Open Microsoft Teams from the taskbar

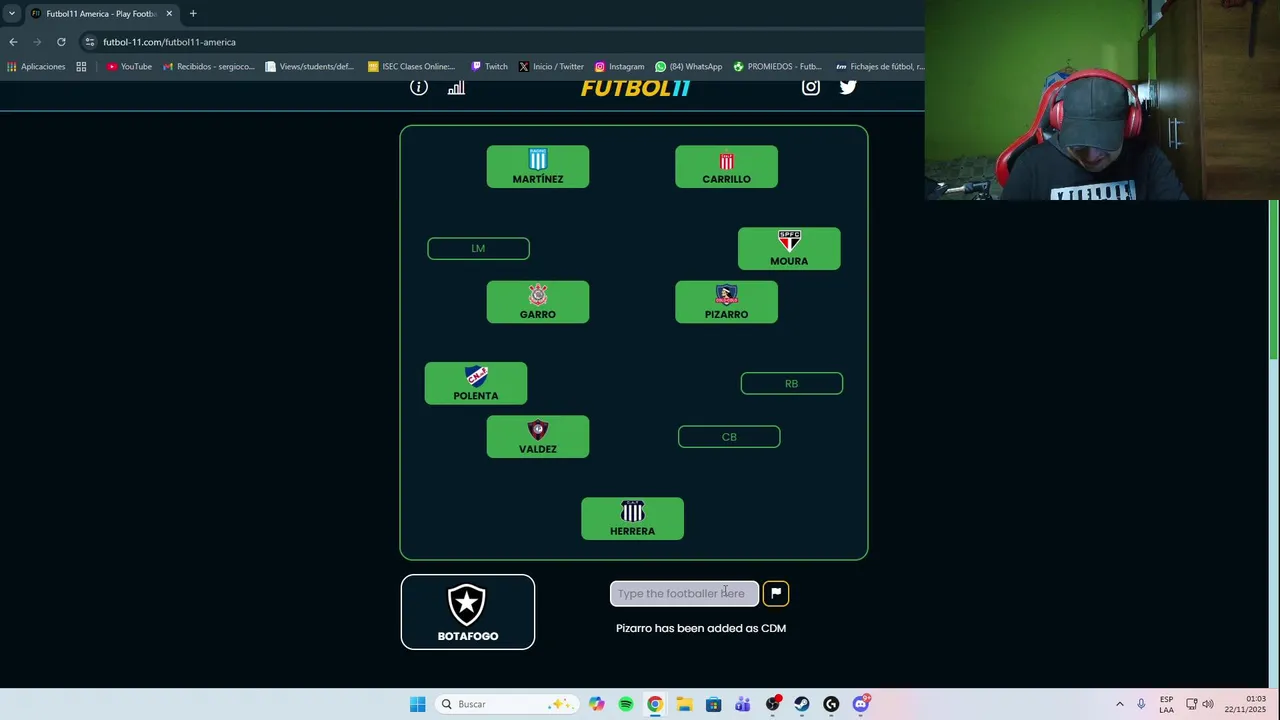pyautogui.click(x=743, y=704)
